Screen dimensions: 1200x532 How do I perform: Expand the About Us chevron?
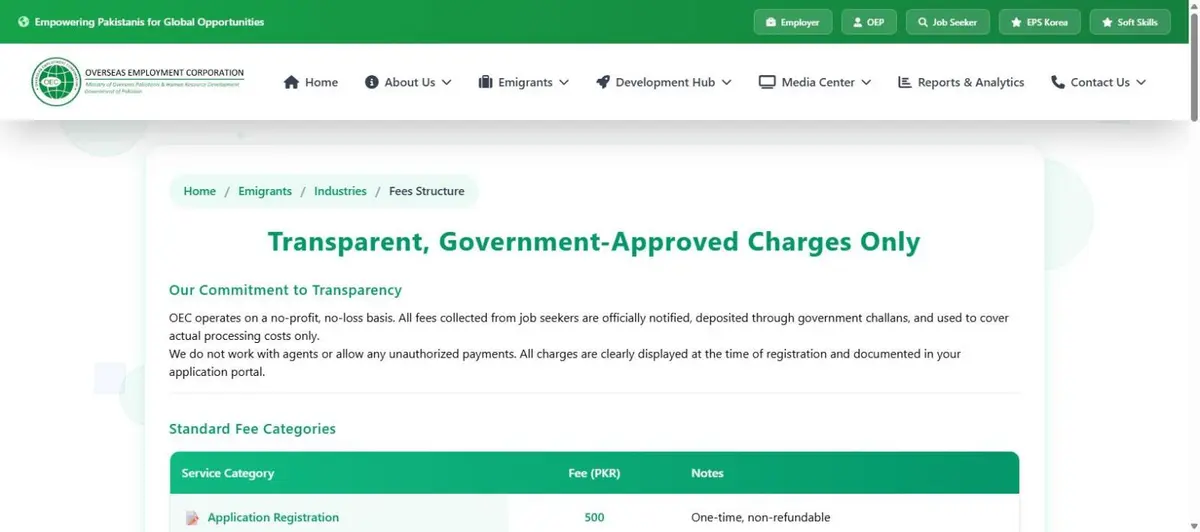click(446, 83)
